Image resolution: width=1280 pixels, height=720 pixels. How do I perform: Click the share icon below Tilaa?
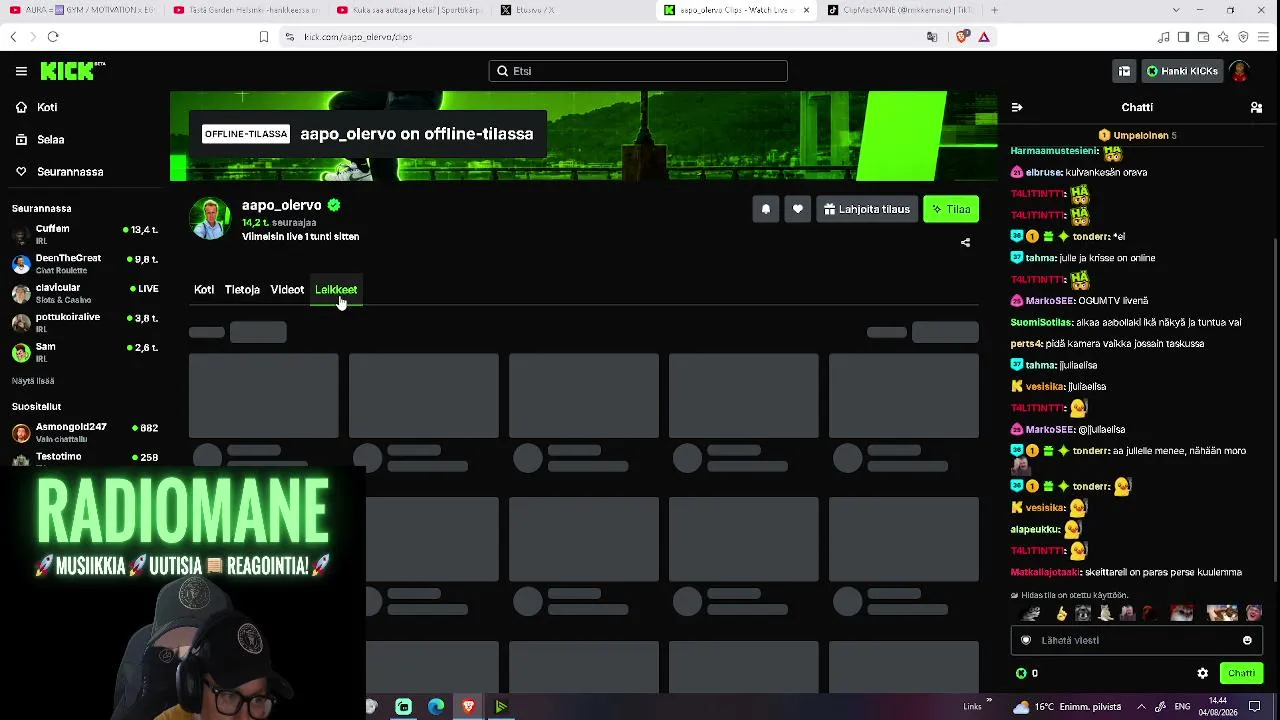(965, 242)
